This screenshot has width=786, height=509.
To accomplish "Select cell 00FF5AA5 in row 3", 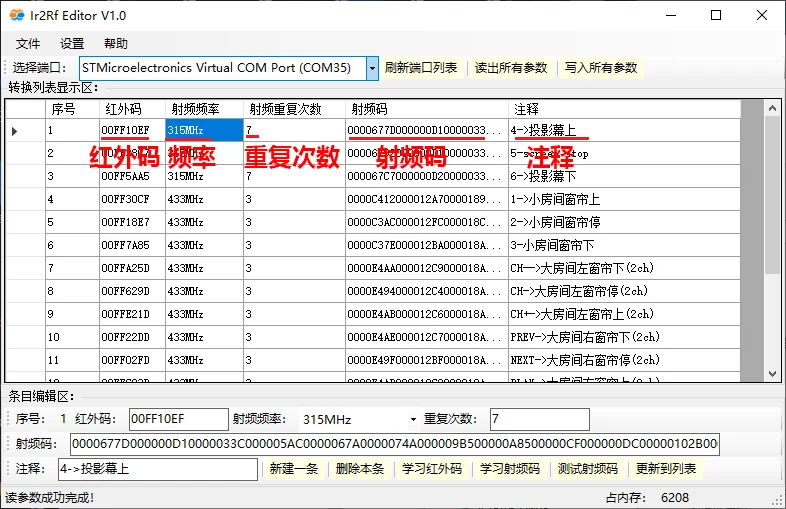I will point(132,177).
